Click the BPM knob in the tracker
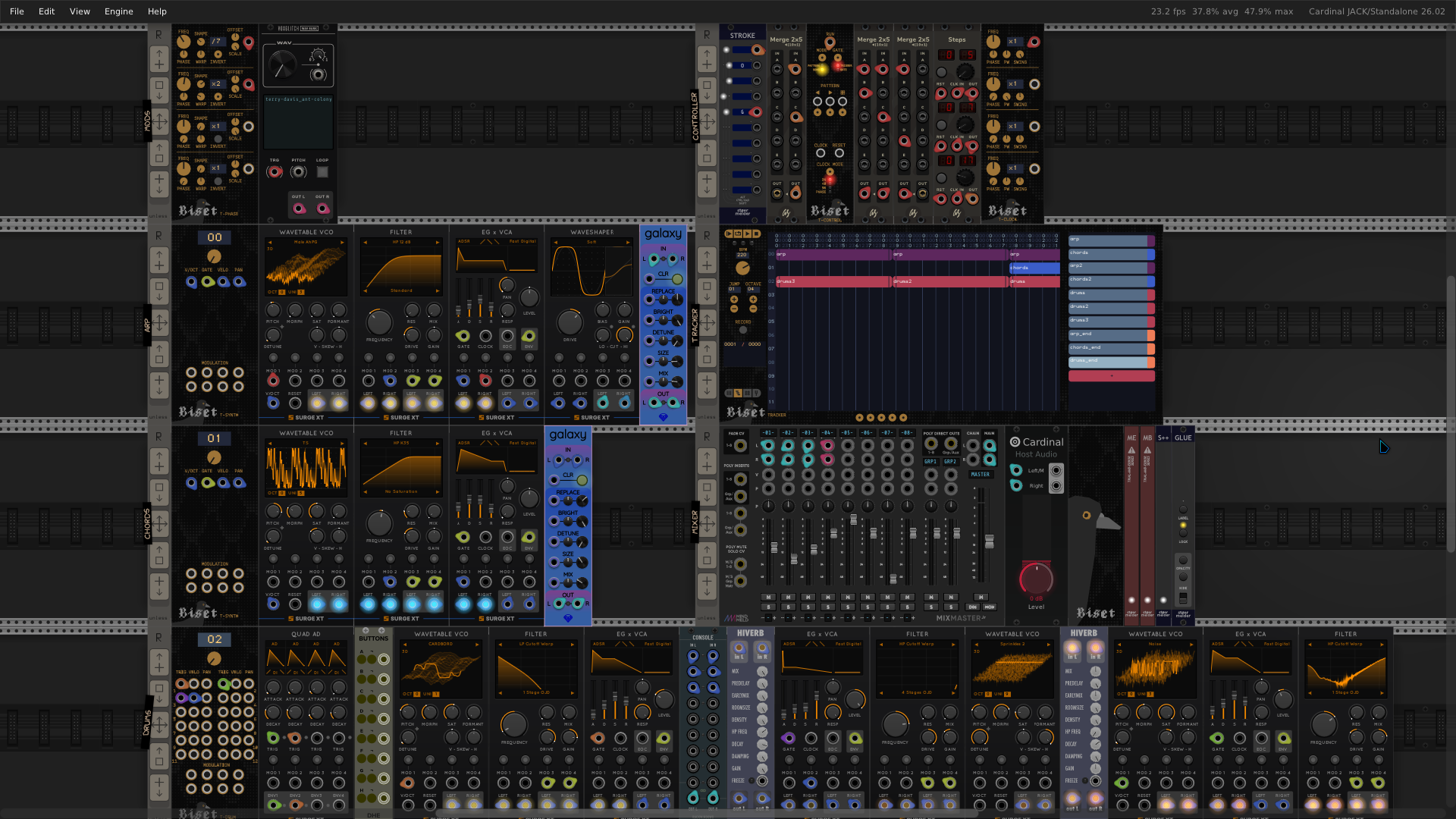Viewport: 1456px width, 819px height. 742,268
